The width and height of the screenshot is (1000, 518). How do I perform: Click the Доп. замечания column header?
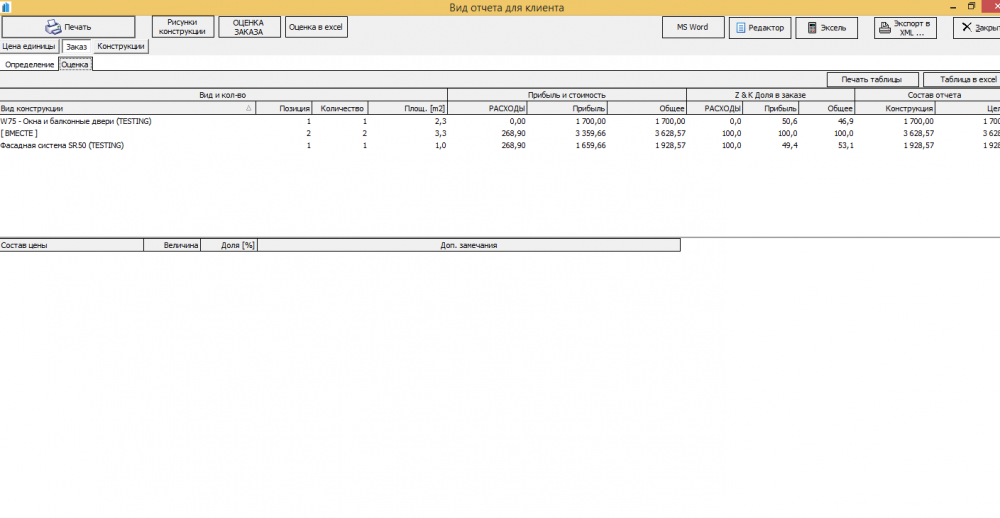tap(469, 245)
